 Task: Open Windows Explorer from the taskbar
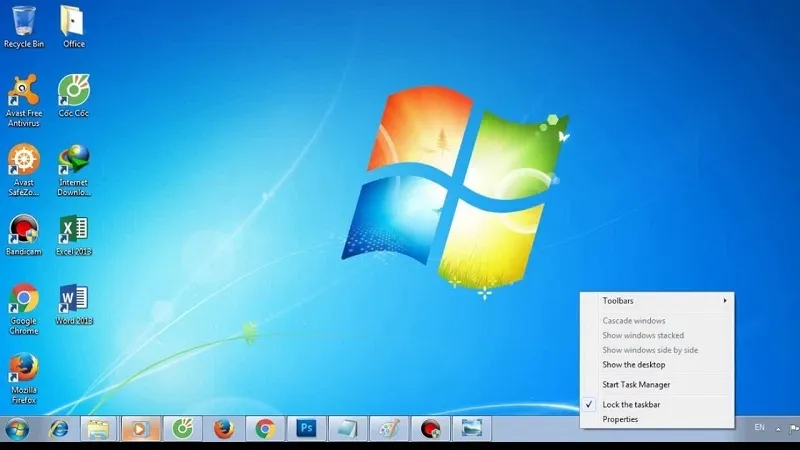[98, 429]
